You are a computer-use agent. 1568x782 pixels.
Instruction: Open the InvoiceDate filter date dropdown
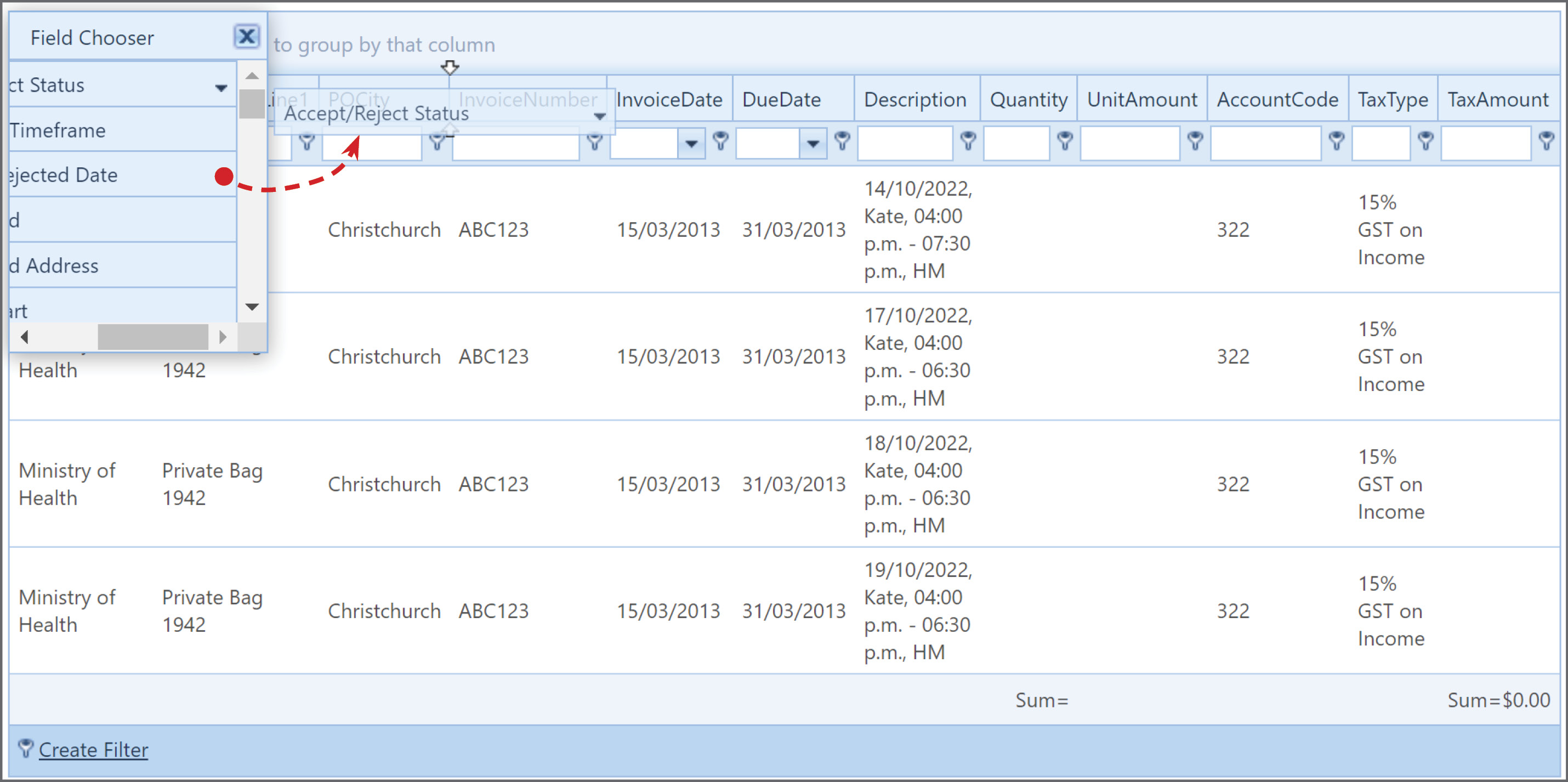click(x=691, y=144)
